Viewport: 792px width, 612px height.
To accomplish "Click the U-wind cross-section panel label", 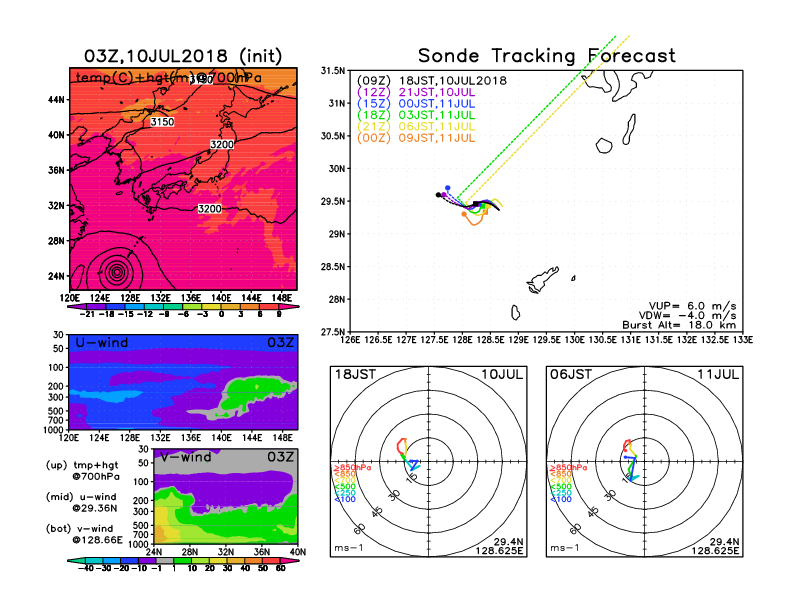I will pyautogui.click(x=102, y=343).
